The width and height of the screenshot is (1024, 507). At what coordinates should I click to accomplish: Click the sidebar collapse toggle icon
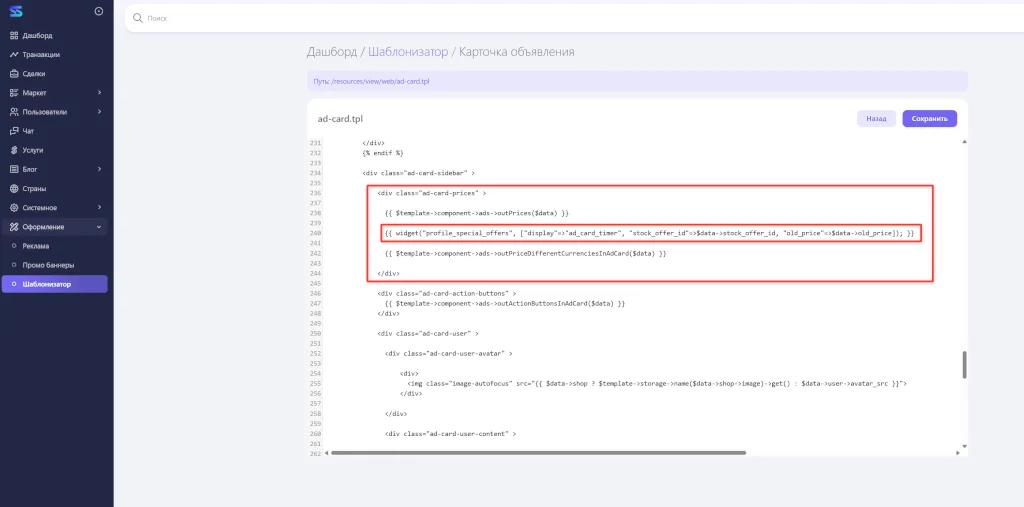[x=98, y=12]
